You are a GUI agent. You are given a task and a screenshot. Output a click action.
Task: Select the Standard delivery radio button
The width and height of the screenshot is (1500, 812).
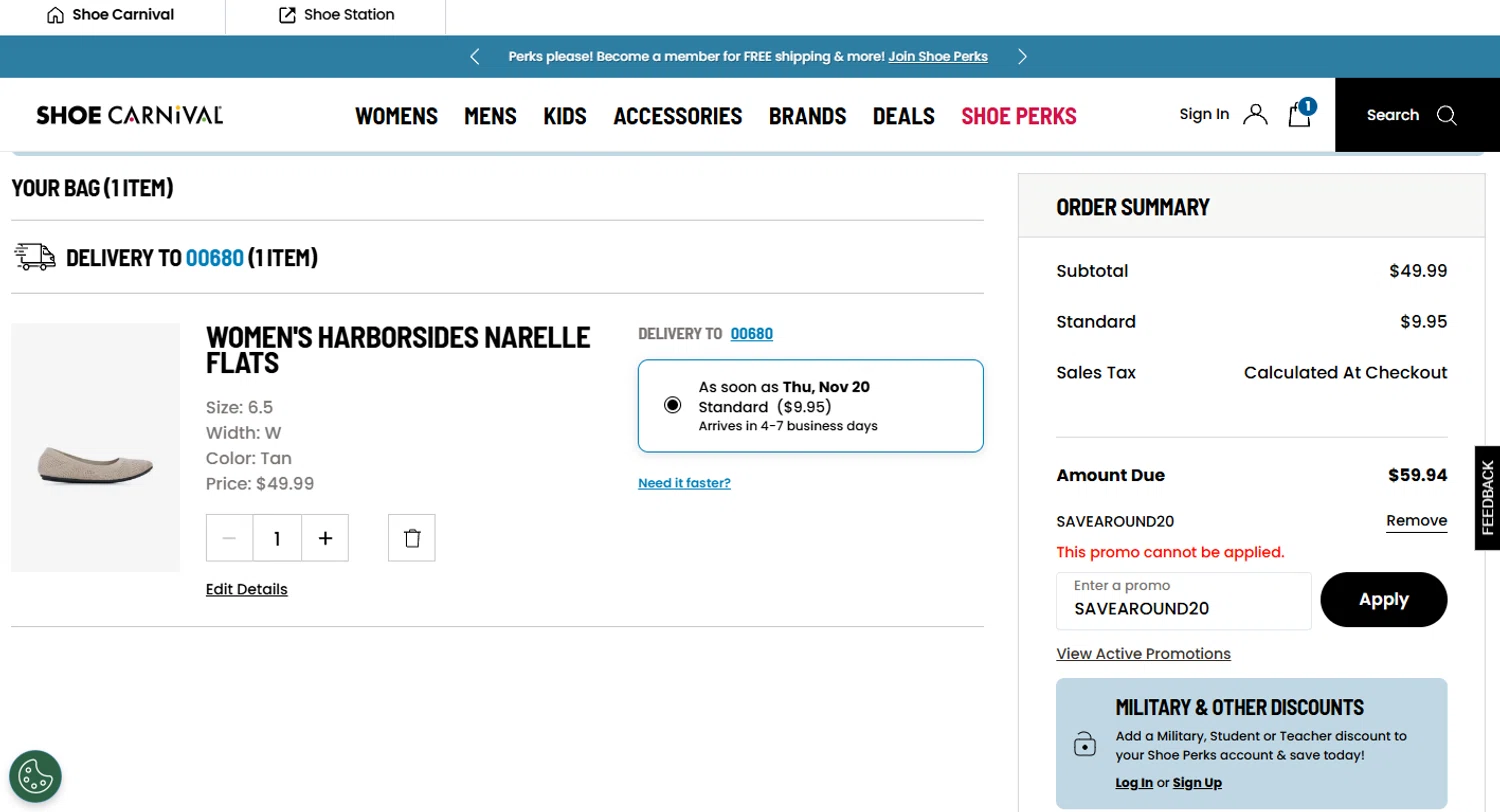[x=672, y=405]
